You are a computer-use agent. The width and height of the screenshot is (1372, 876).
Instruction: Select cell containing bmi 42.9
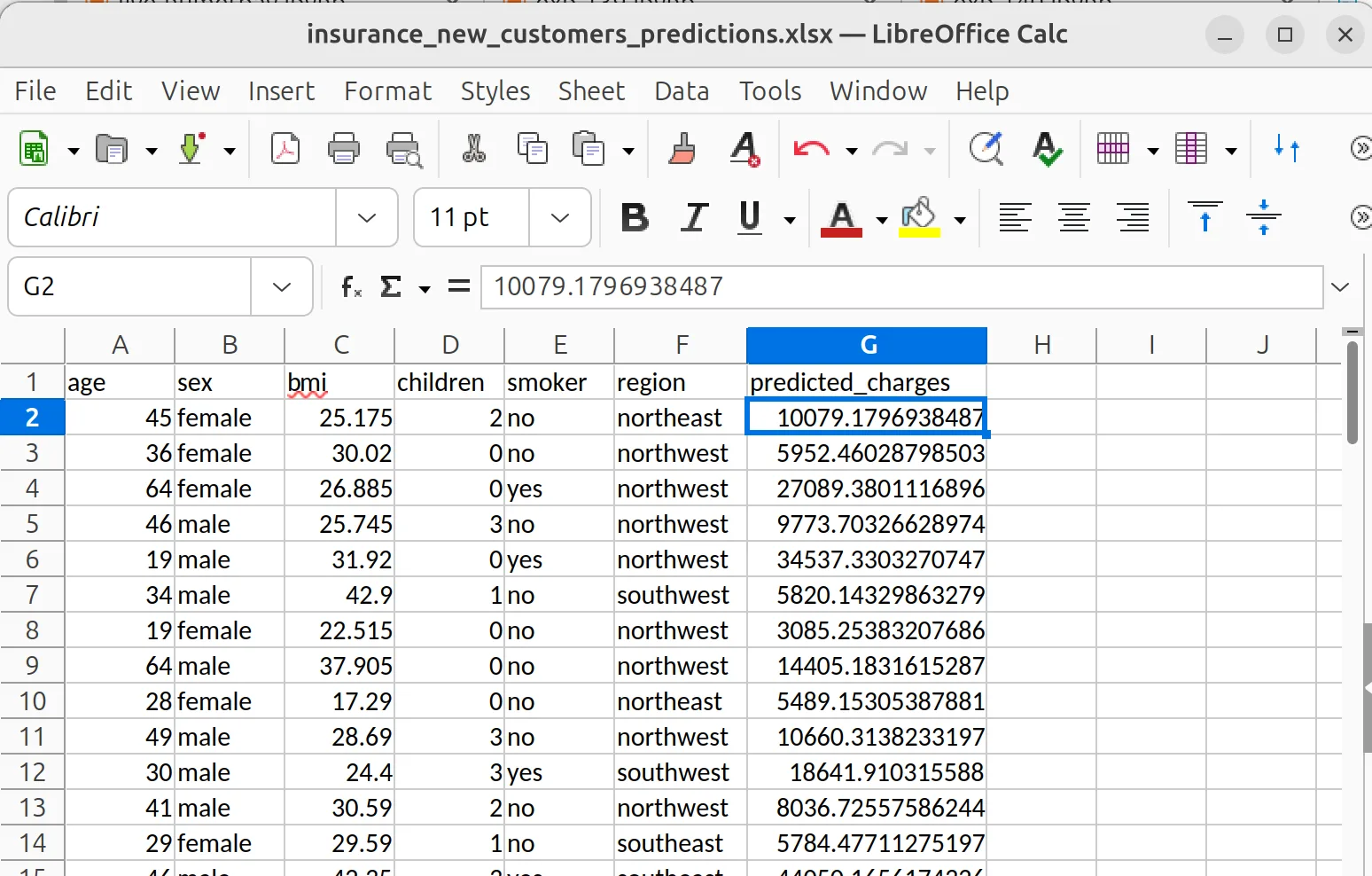[339, 595]
